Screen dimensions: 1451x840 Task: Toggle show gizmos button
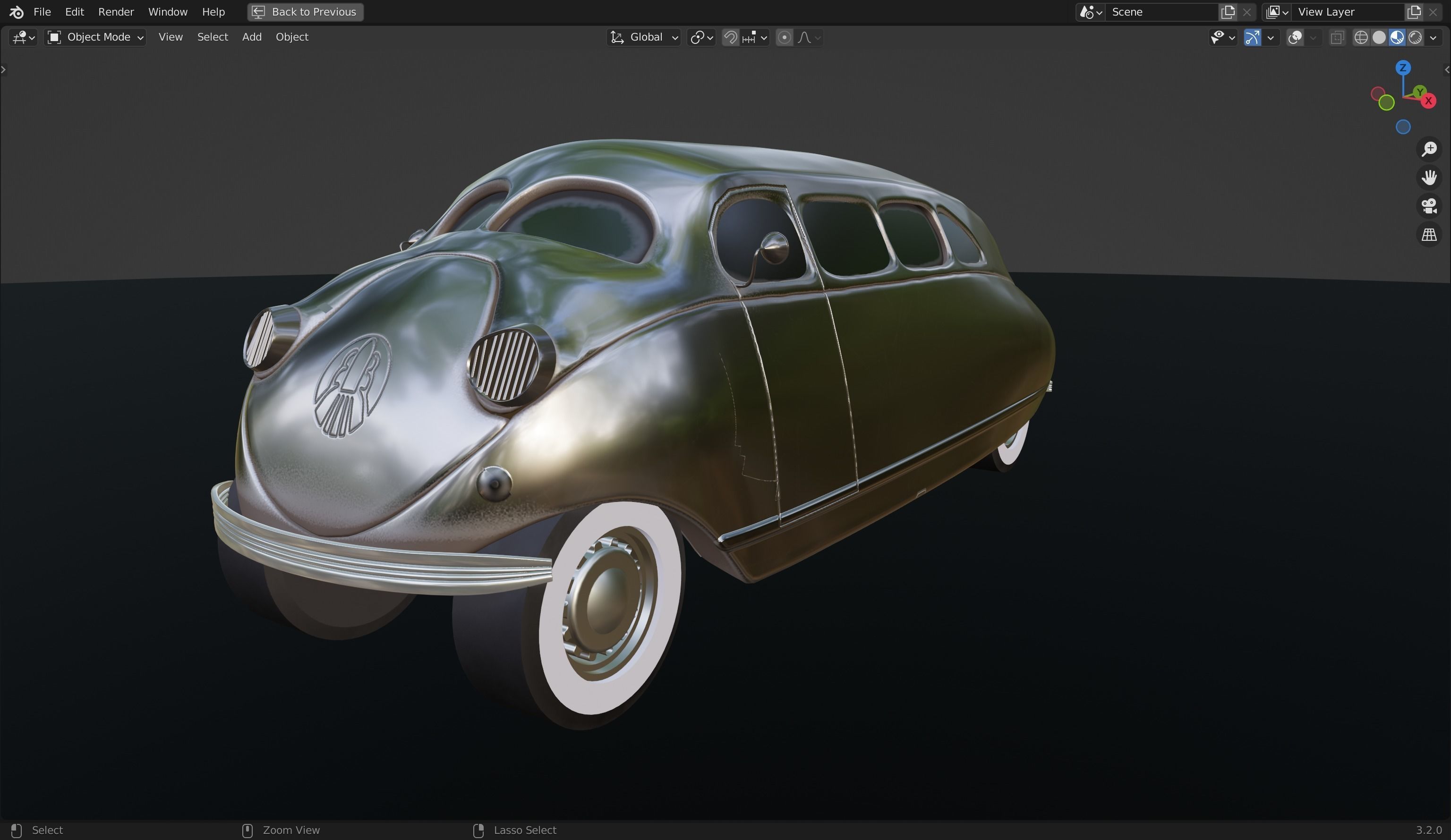tap(1252, 37)
